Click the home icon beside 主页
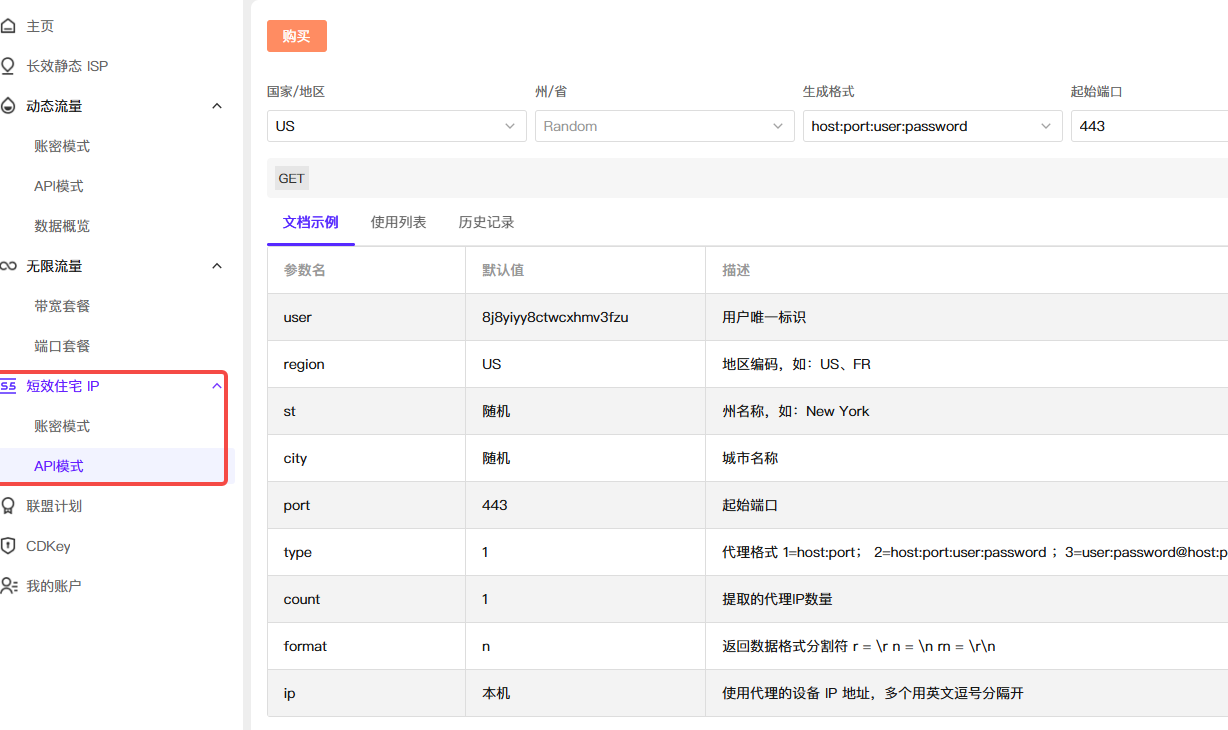Screen dimensions: 1228x730 point(9,26)
